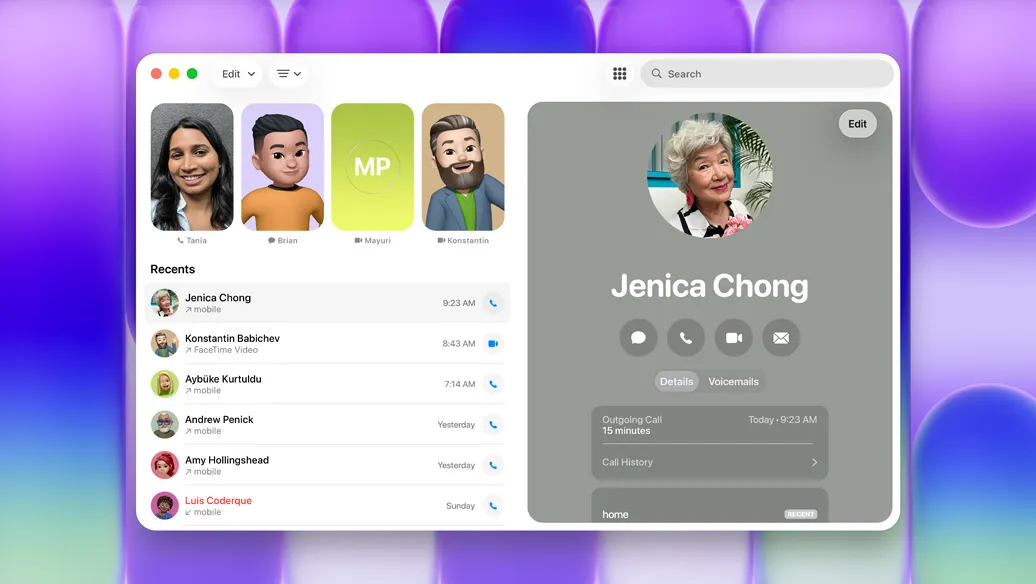Select the Details tab
Image resolution: width=1036 pixels, height=584 pixels.
(677, 382)
